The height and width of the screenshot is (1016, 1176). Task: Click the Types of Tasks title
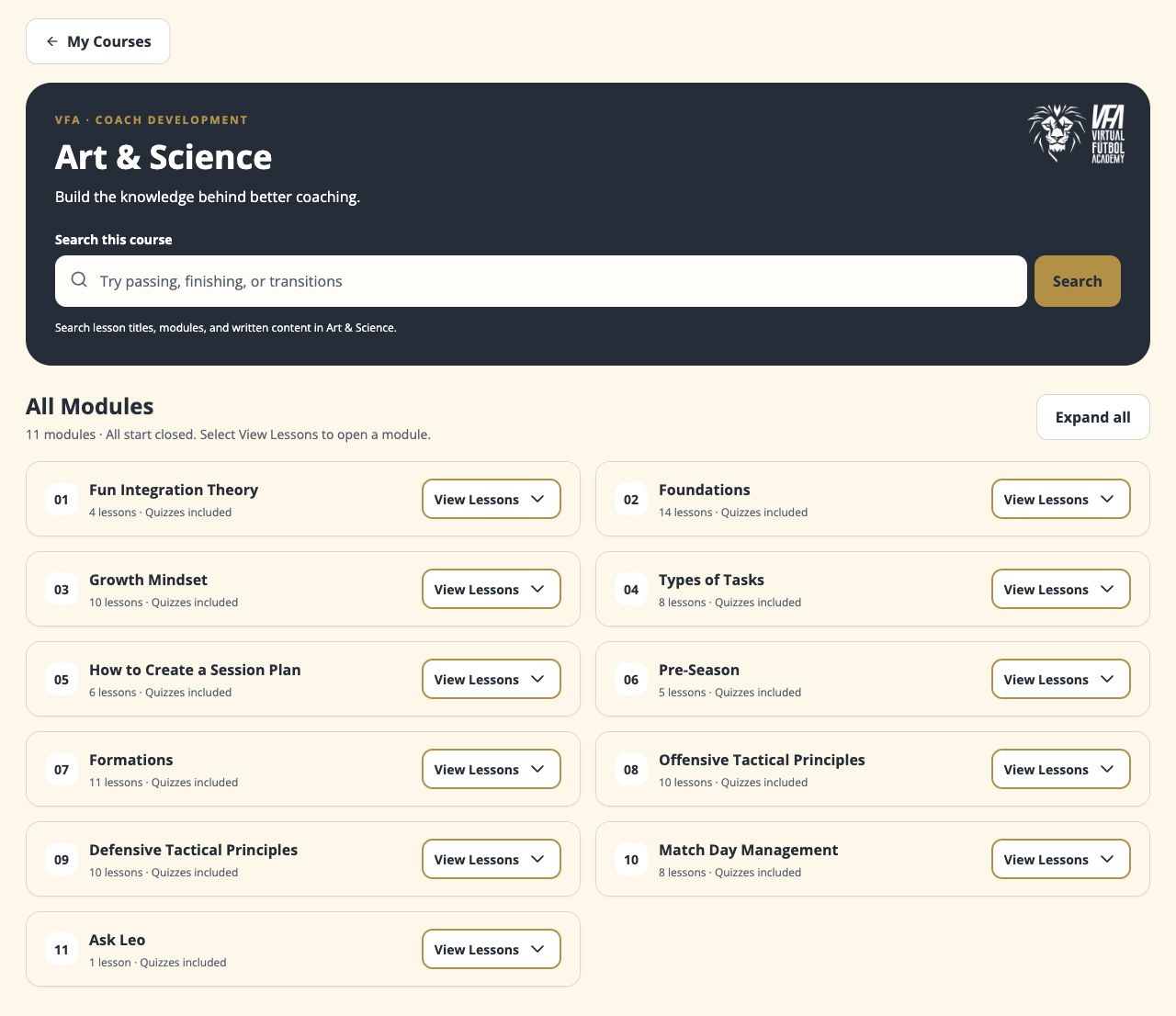pyautogui.click(x=711, y=580)
